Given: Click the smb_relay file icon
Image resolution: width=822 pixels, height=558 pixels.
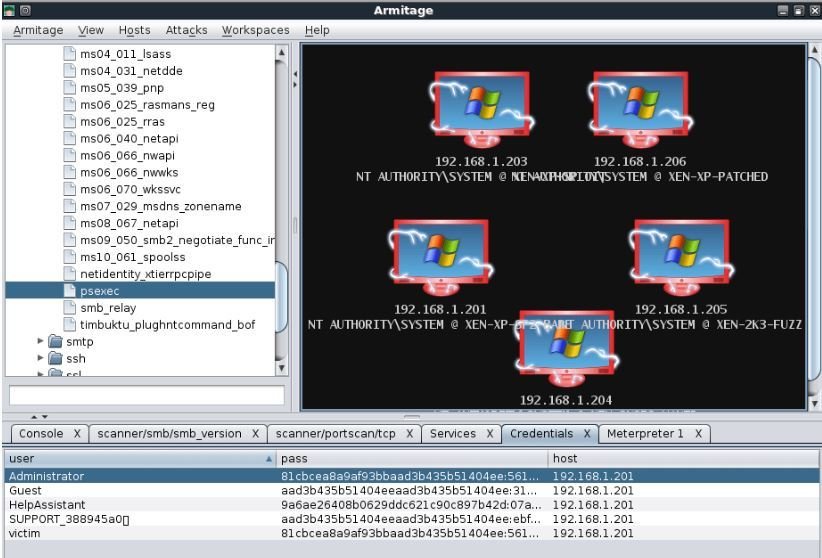Looking at the screenshot, I should pyautogui.click(x=69, y=308).
